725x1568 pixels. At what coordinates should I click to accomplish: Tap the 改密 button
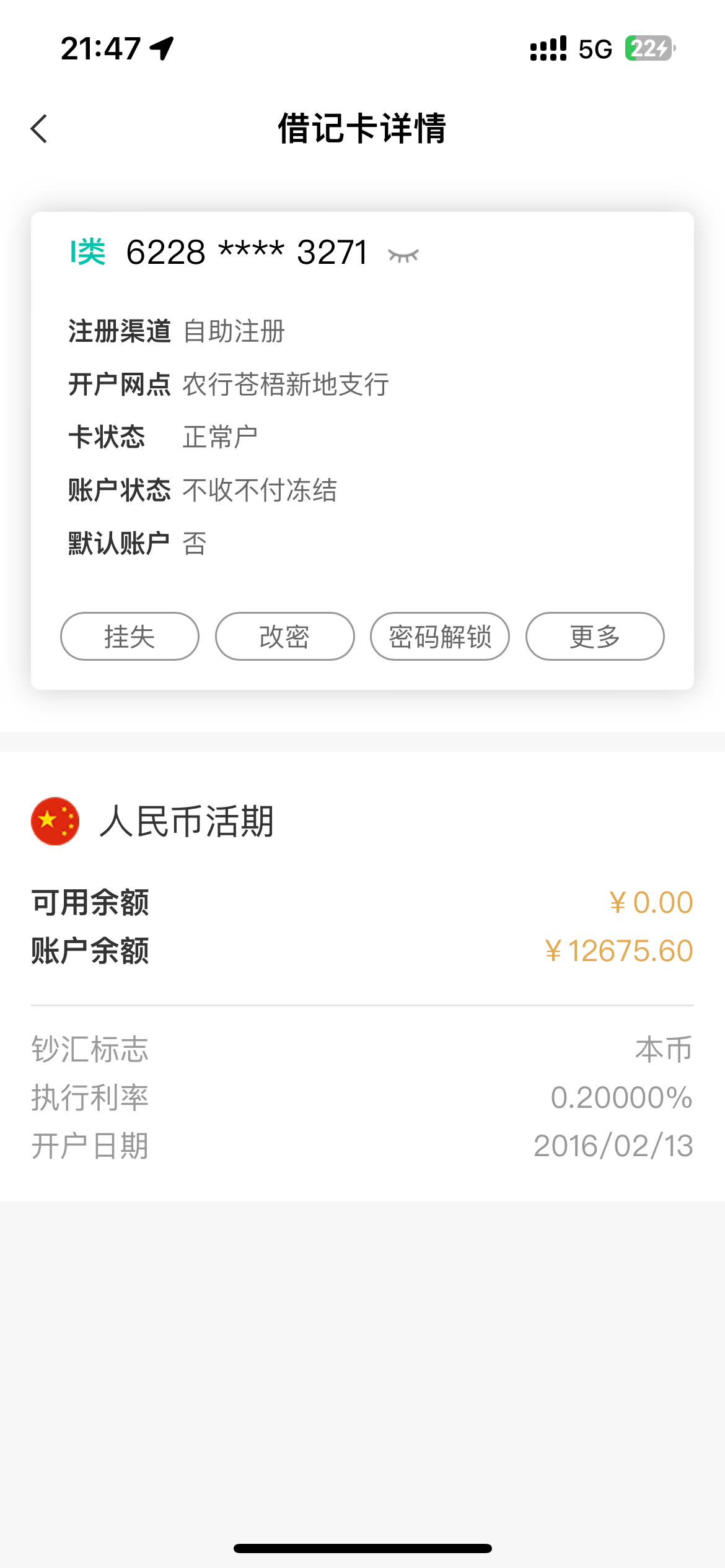pyautogui.click(x=284, y=637)
